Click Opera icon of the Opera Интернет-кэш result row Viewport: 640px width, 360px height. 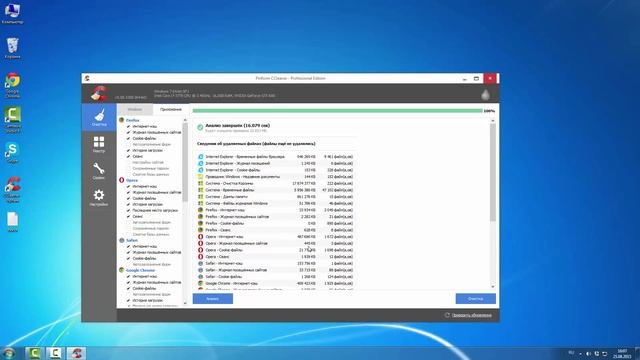(200, 236)
